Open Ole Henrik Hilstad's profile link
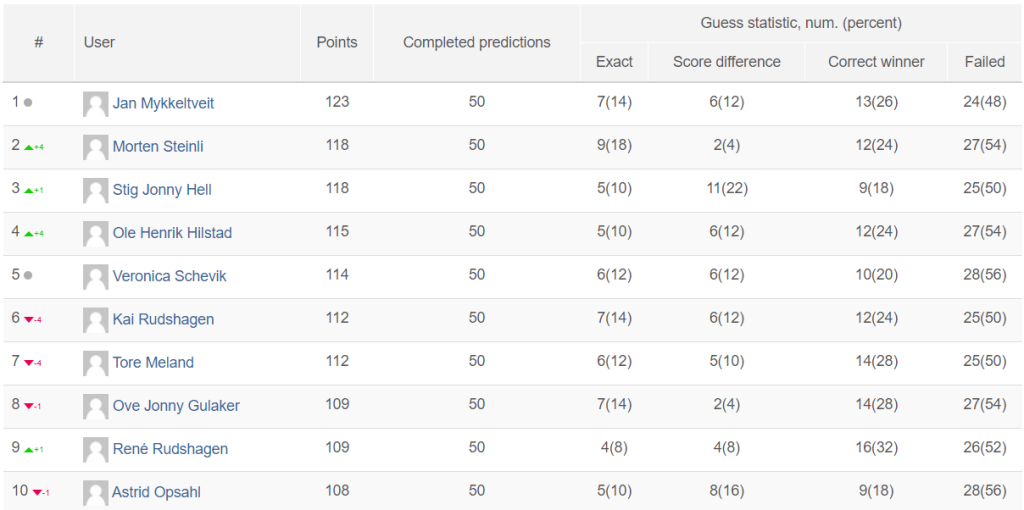1024x510 pixels. [172, 232]
